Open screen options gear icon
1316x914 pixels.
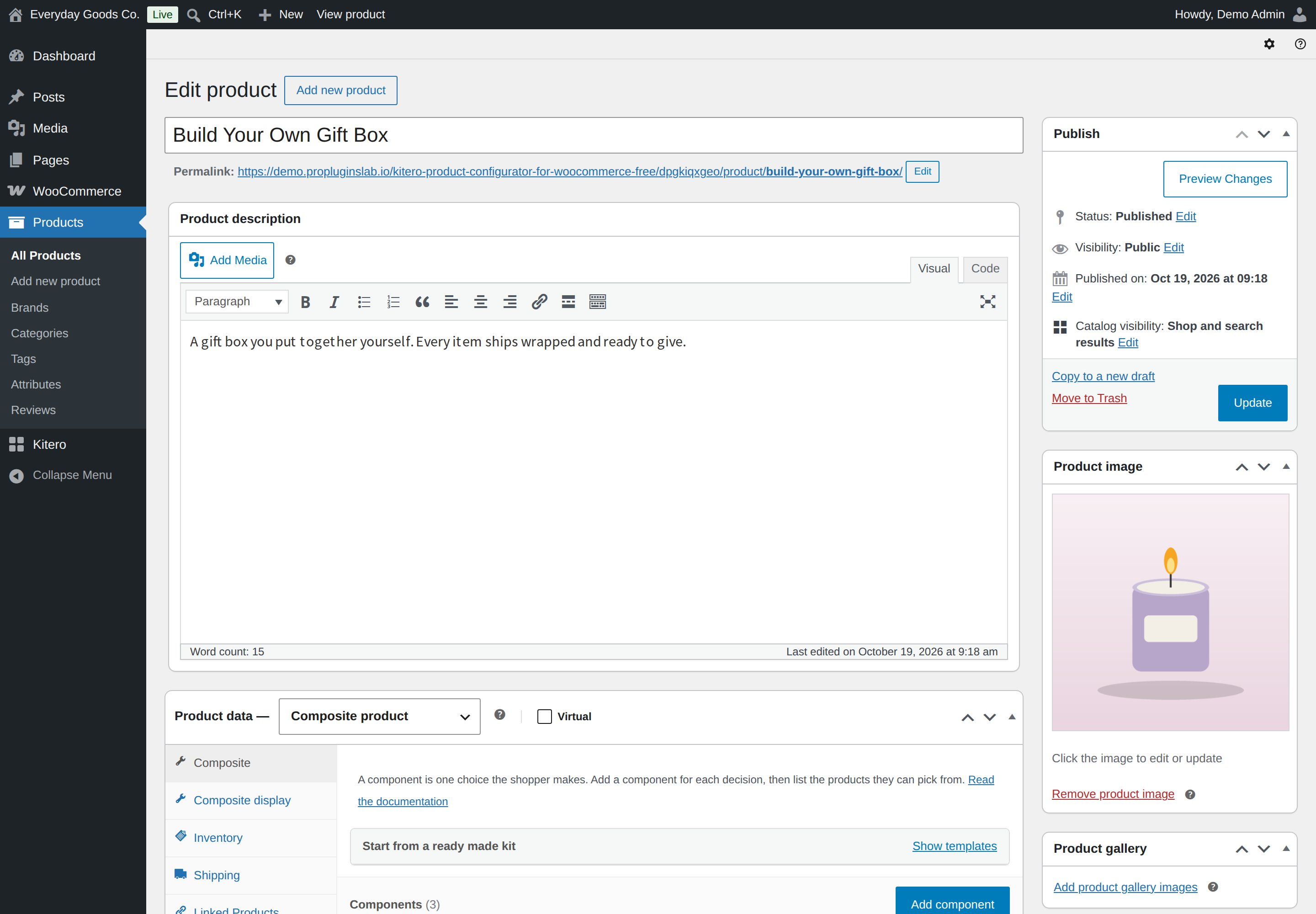[x=1269, y=44]
